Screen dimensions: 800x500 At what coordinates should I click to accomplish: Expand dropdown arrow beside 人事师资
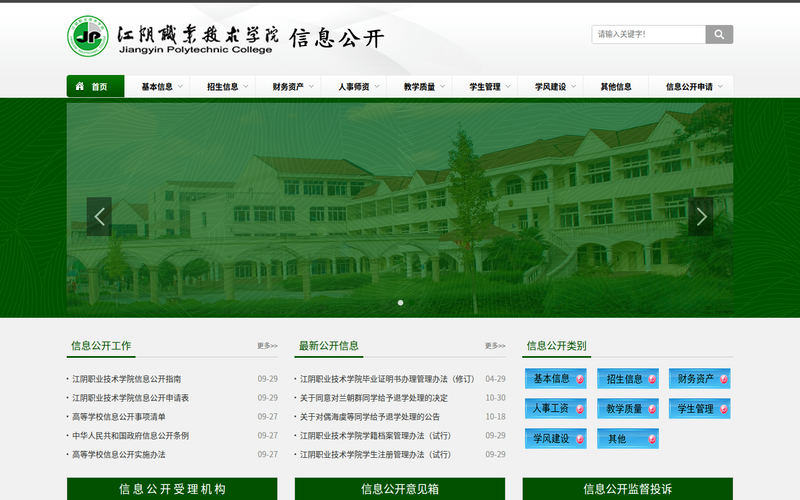(x=377, y=87)
